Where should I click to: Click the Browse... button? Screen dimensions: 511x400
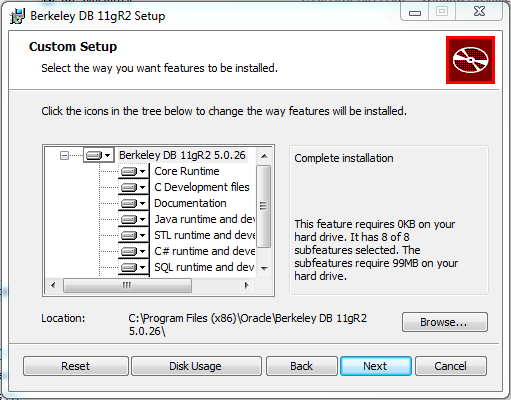point(445,322)
